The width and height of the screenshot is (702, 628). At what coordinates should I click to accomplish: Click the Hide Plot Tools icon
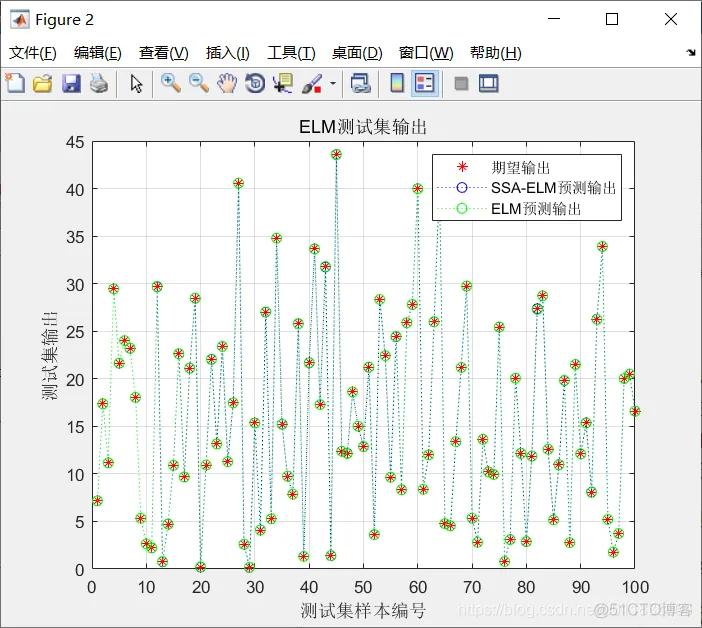(x=461, y=83)
